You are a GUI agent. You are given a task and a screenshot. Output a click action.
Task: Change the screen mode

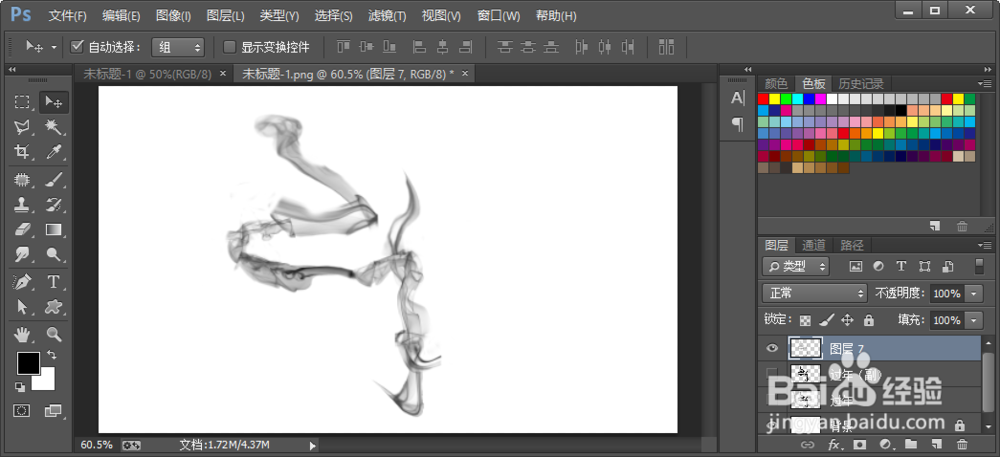(54, 411)
